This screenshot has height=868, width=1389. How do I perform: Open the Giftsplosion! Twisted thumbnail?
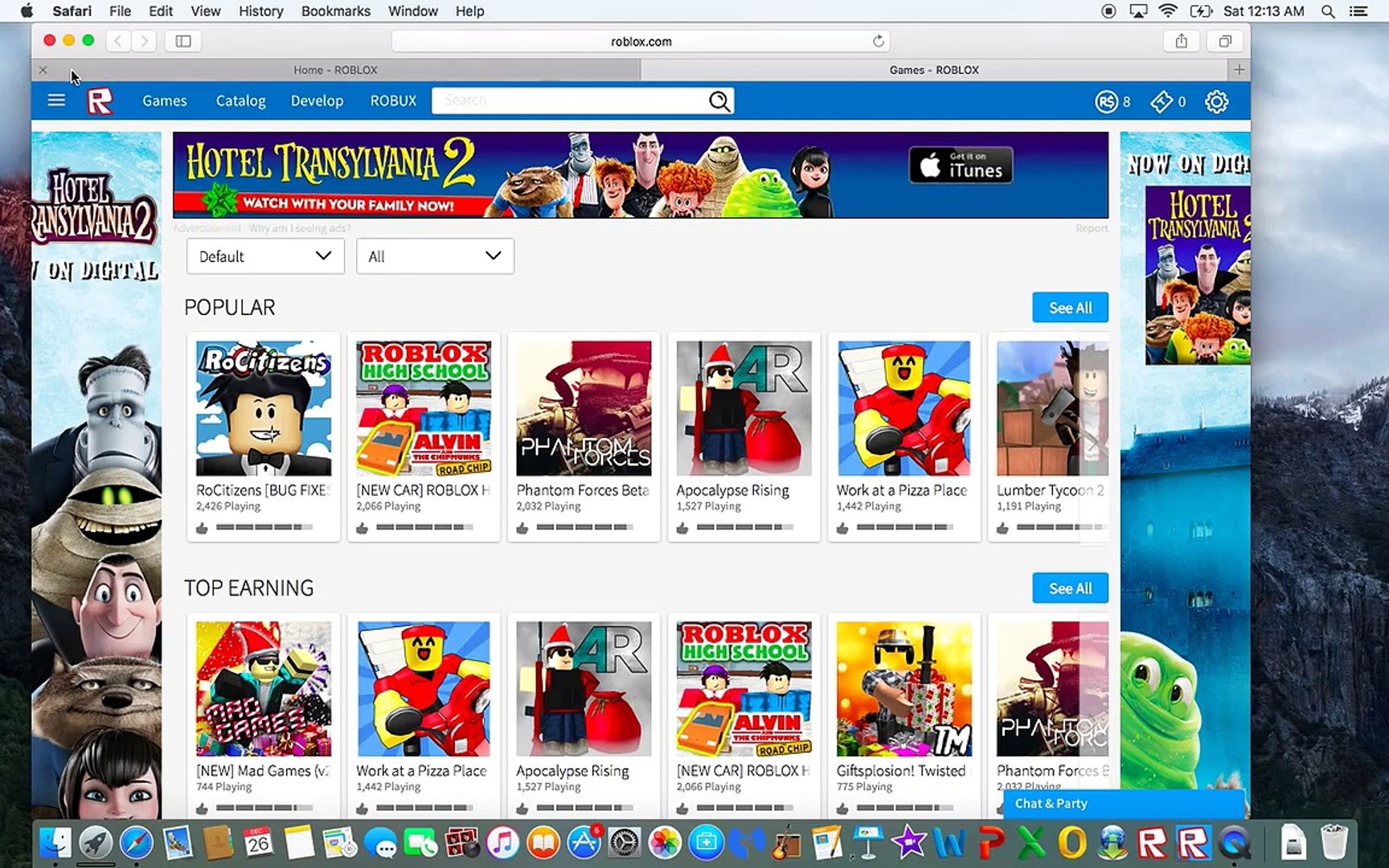(904, 689)
